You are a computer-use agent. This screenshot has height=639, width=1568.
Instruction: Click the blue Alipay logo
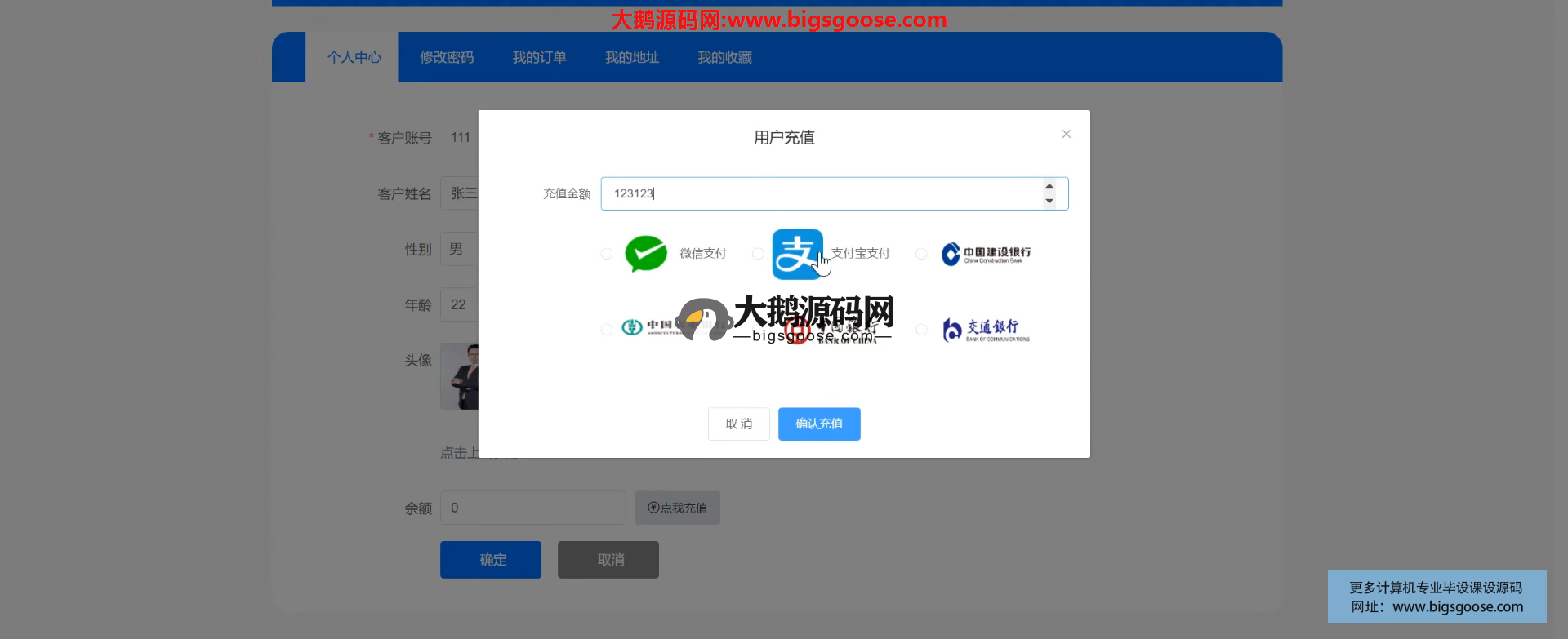click(x=797, y=254)
